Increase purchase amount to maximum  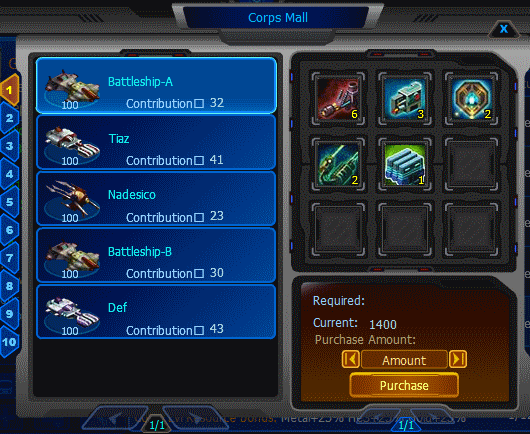(x=458, y=359)
